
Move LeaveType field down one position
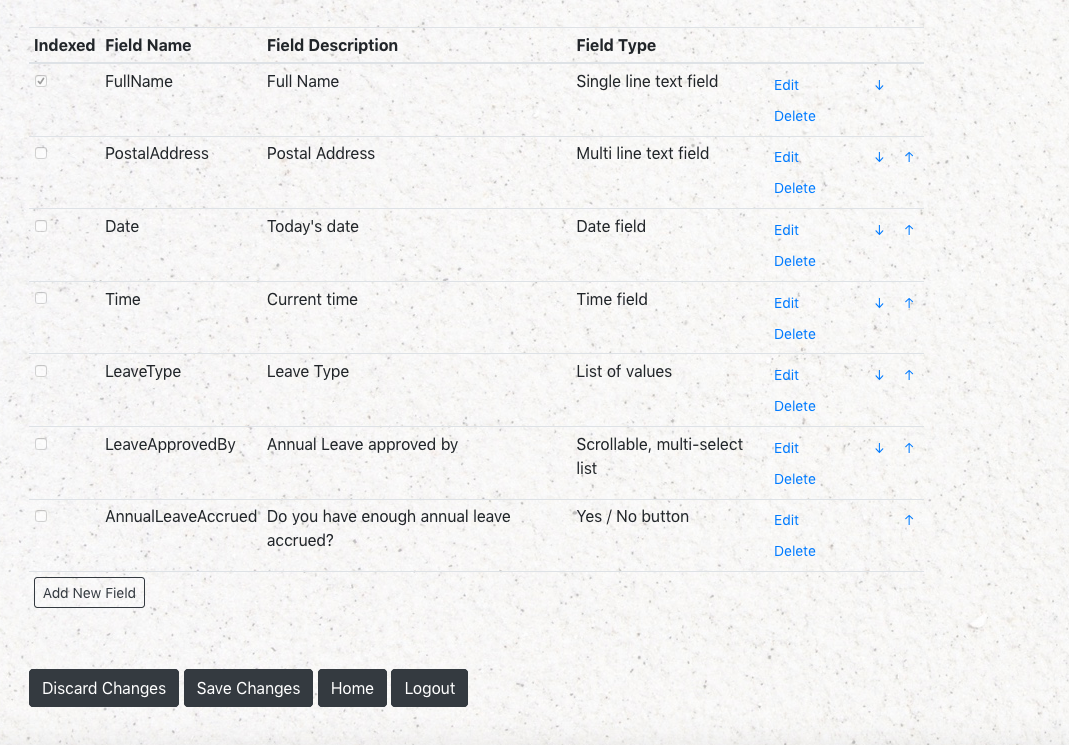point(879,375)
